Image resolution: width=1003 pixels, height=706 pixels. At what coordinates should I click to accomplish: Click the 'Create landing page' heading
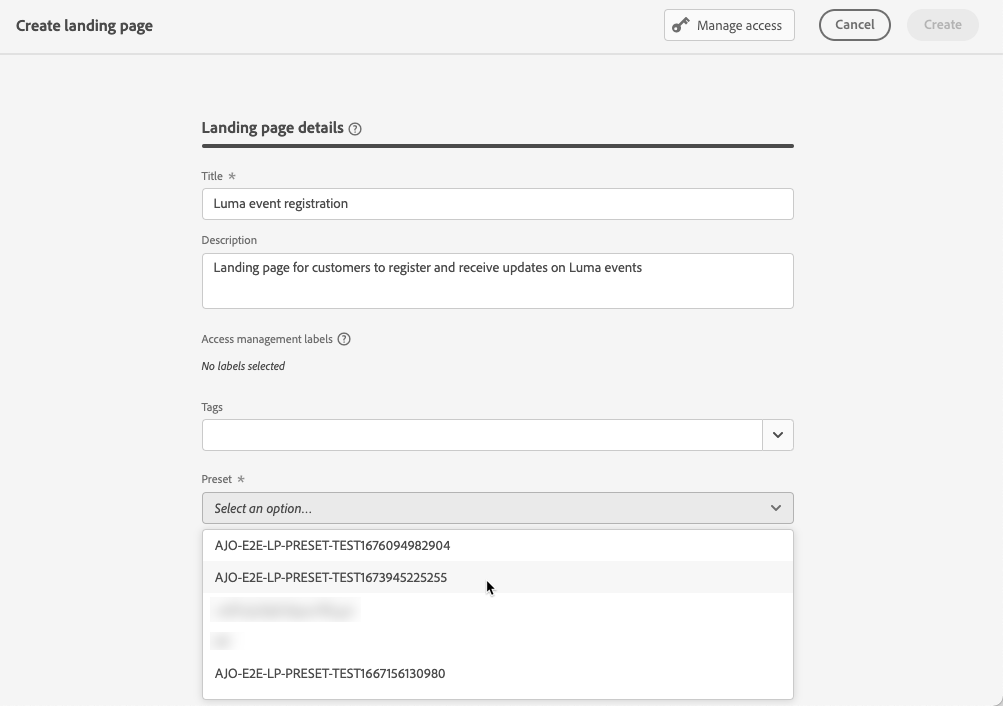(x=84, y=26)
